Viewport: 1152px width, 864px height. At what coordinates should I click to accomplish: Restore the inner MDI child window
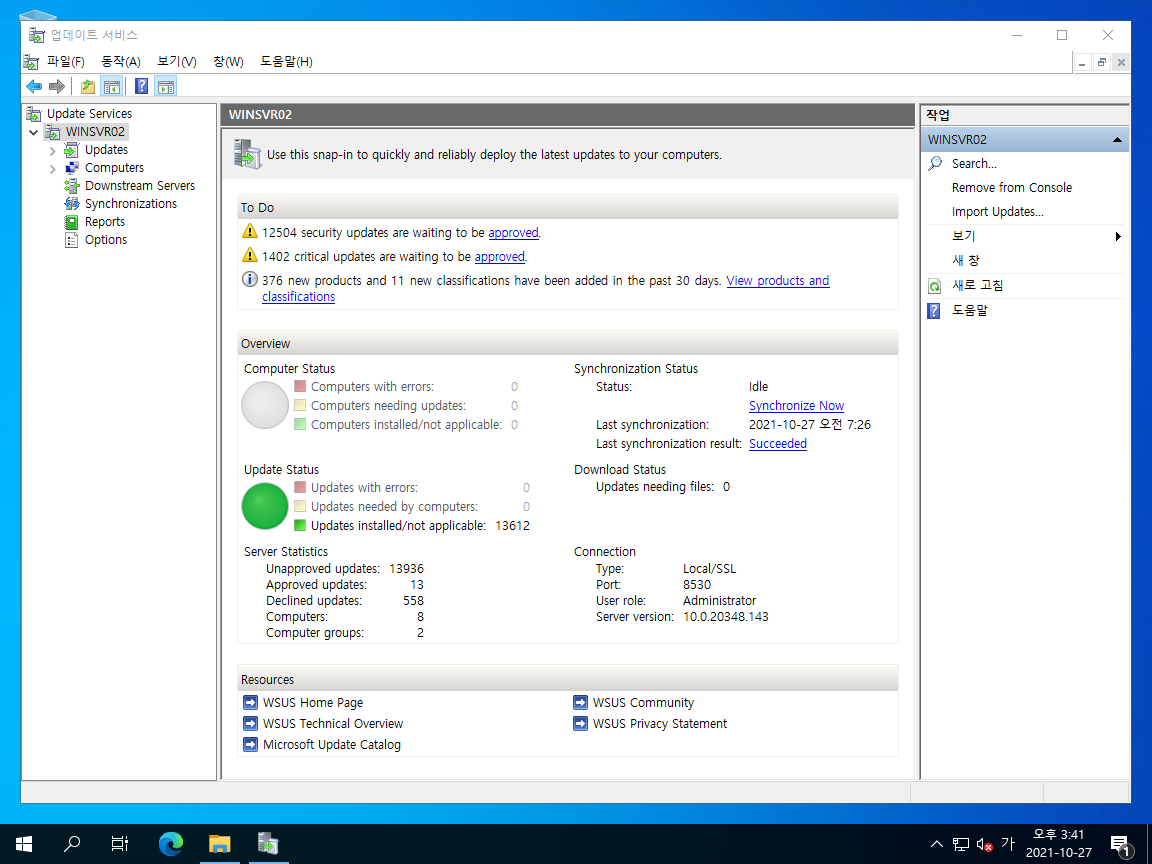1101,62
